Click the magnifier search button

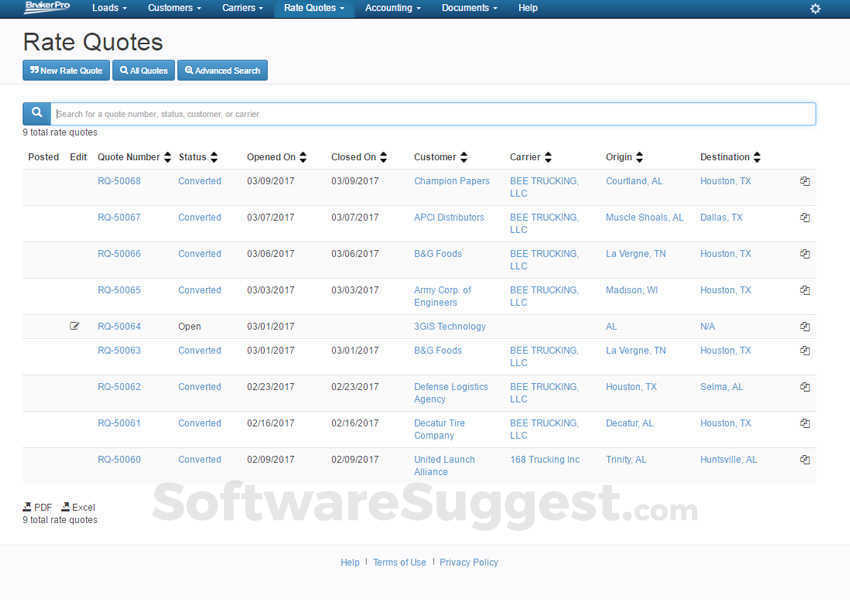point(37,113)
